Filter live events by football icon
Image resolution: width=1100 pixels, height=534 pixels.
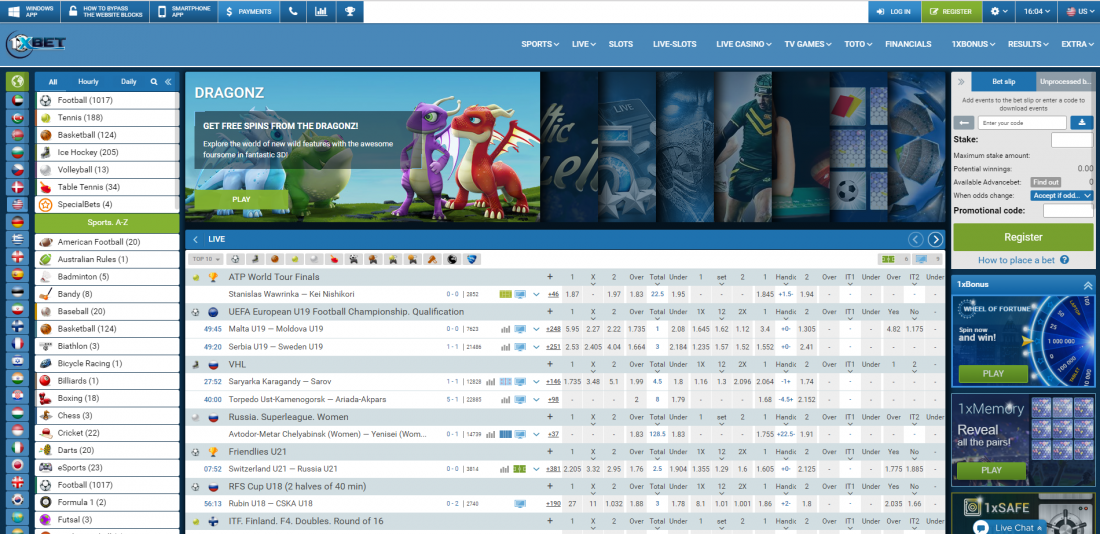(236, 260)
